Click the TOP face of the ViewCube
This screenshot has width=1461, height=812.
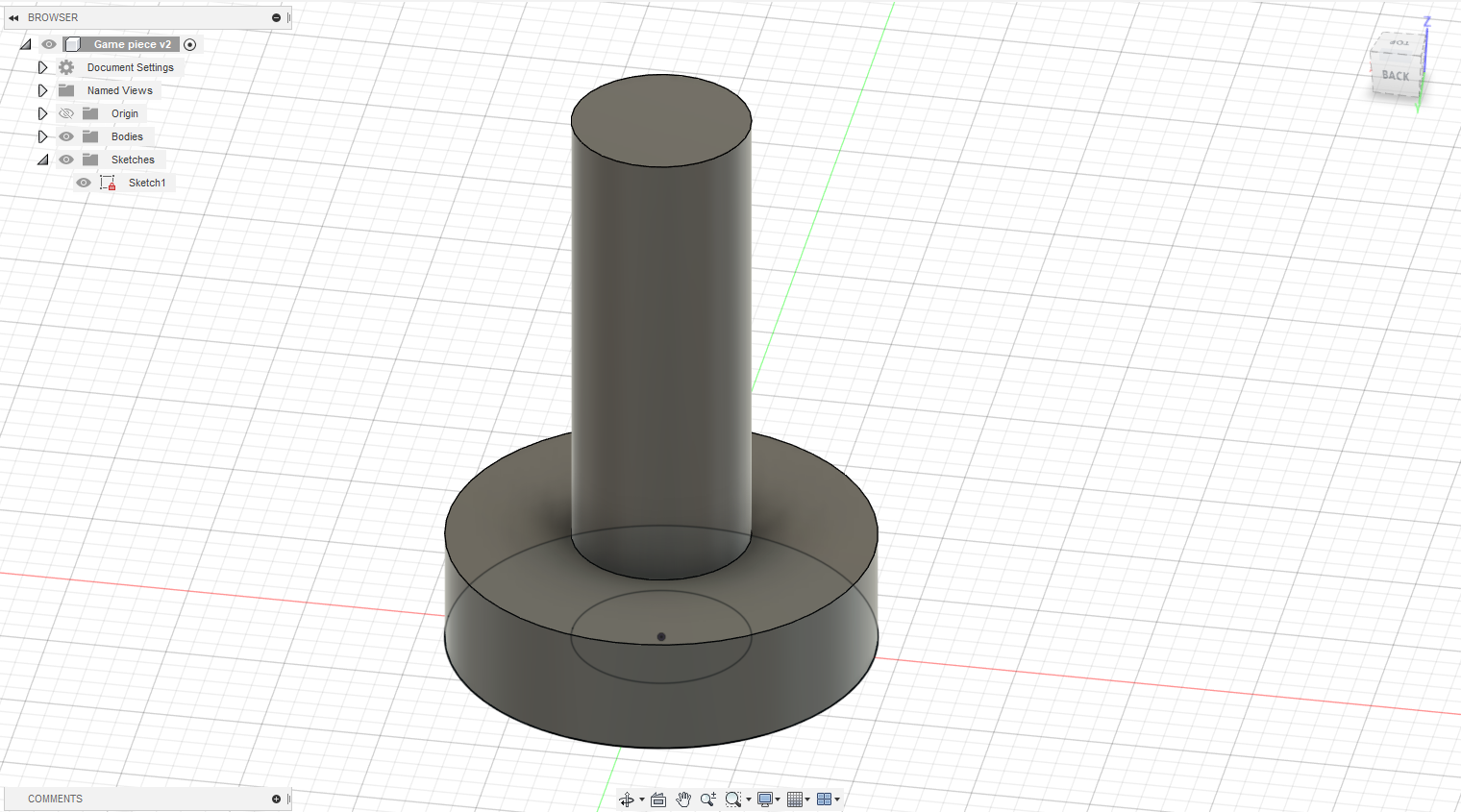pos(1399,42)
